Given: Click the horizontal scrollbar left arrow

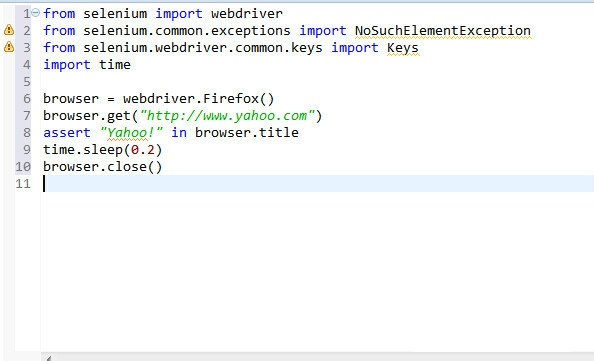Looking at the screenshot, I should tap(48, 358).
